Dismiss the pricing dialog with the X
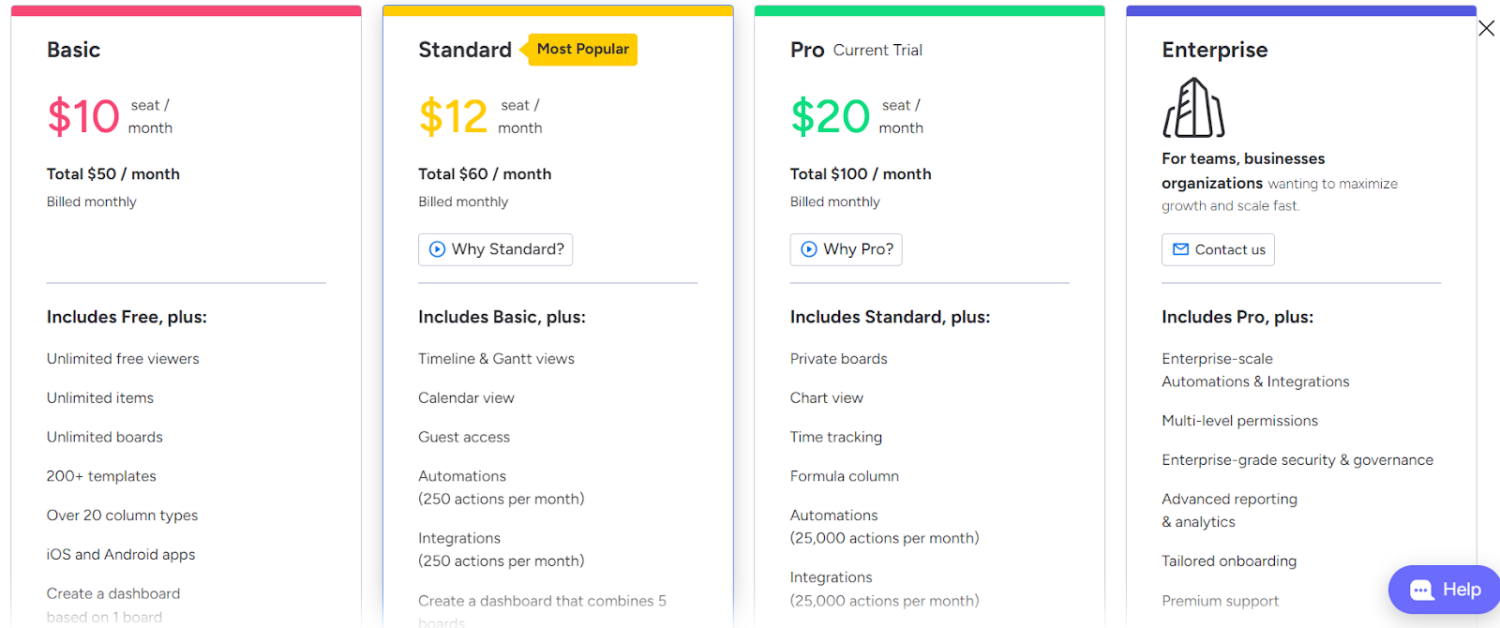 tap(1486, 28)
